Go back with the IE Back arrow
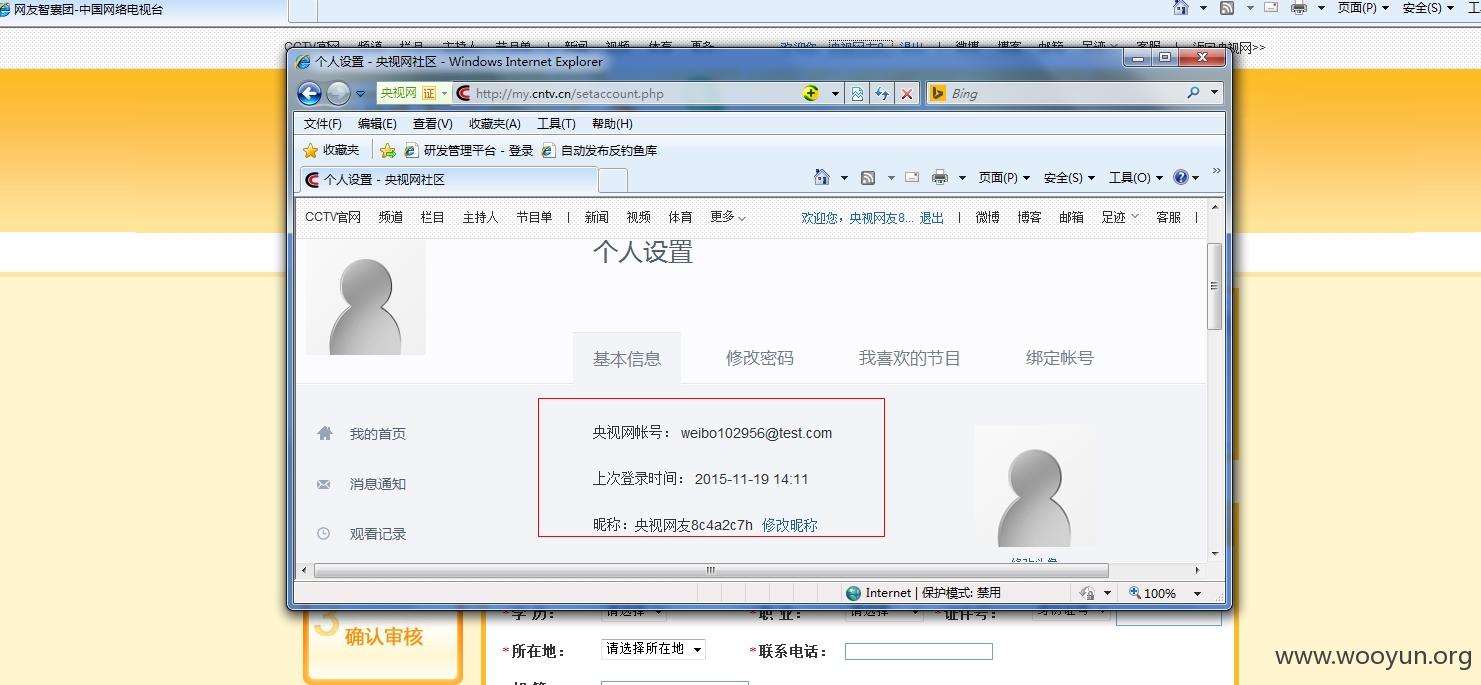The width and height of the screenshot is (1481, 685). [x=310, y=94]
